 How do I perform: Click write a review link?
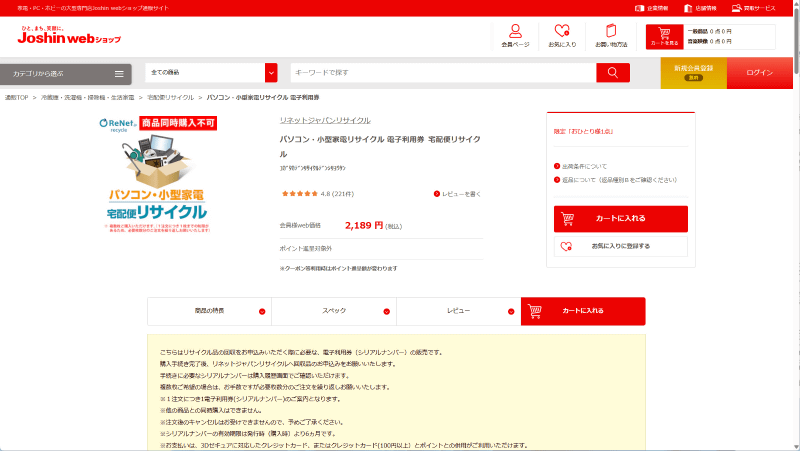[x=457, y=194]
